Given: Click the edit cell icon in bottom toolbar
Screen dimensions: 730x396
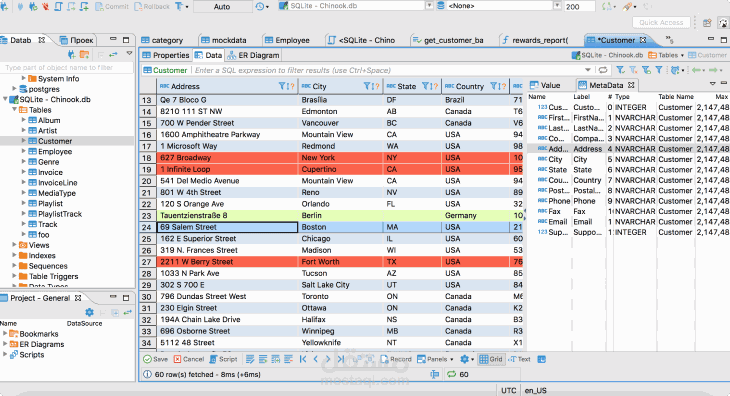Looking at the screenshot, I should [x=250, y=359].
